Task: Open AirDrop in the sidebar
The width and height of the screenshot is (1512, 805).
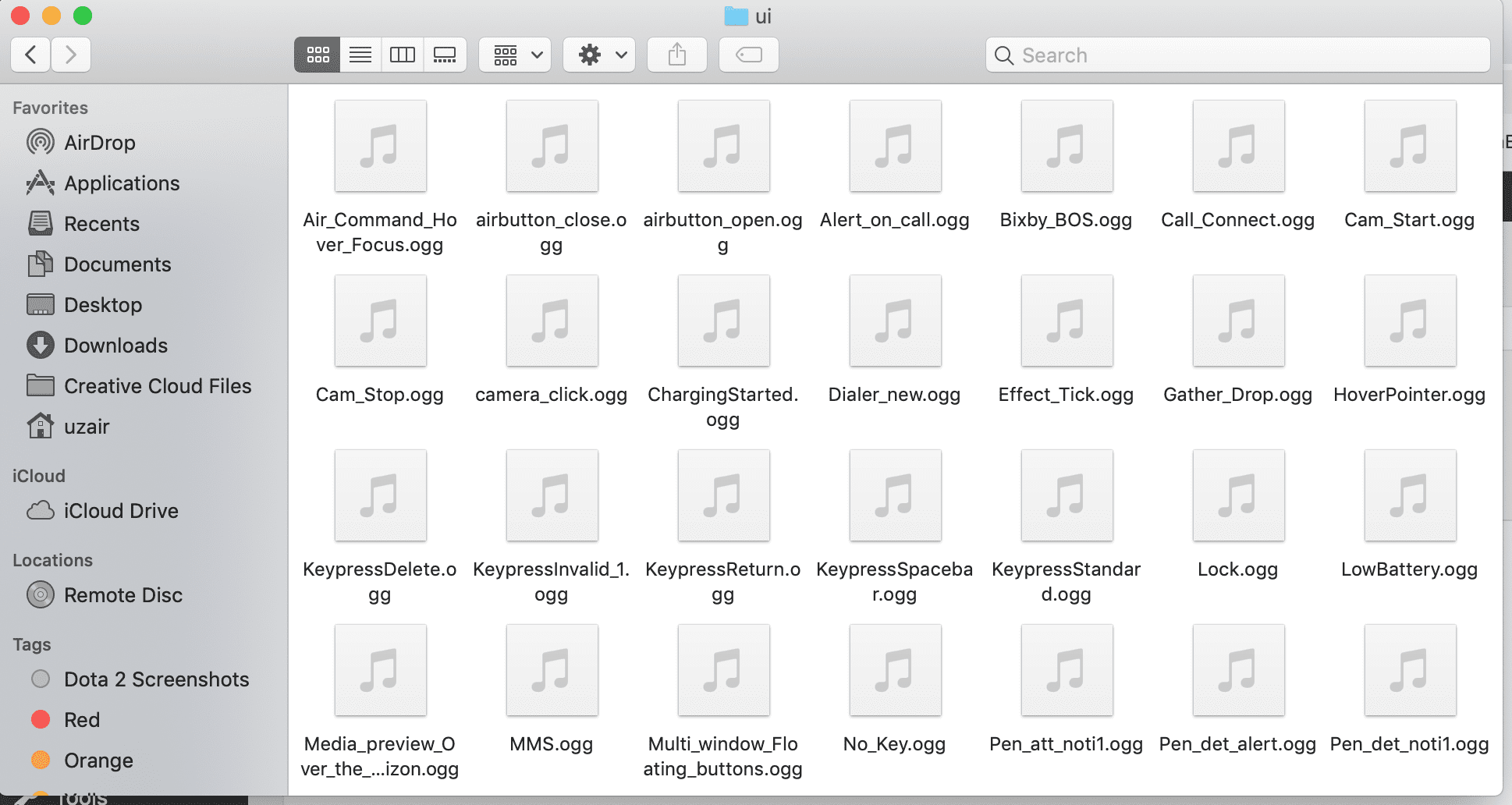Action: [x=99, y=143]
